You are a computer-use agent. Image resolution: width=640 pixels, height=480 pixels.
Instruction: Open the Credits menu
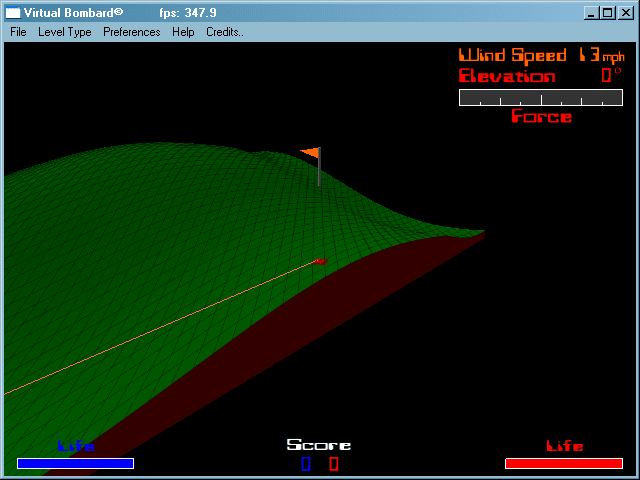click(224, 32)
